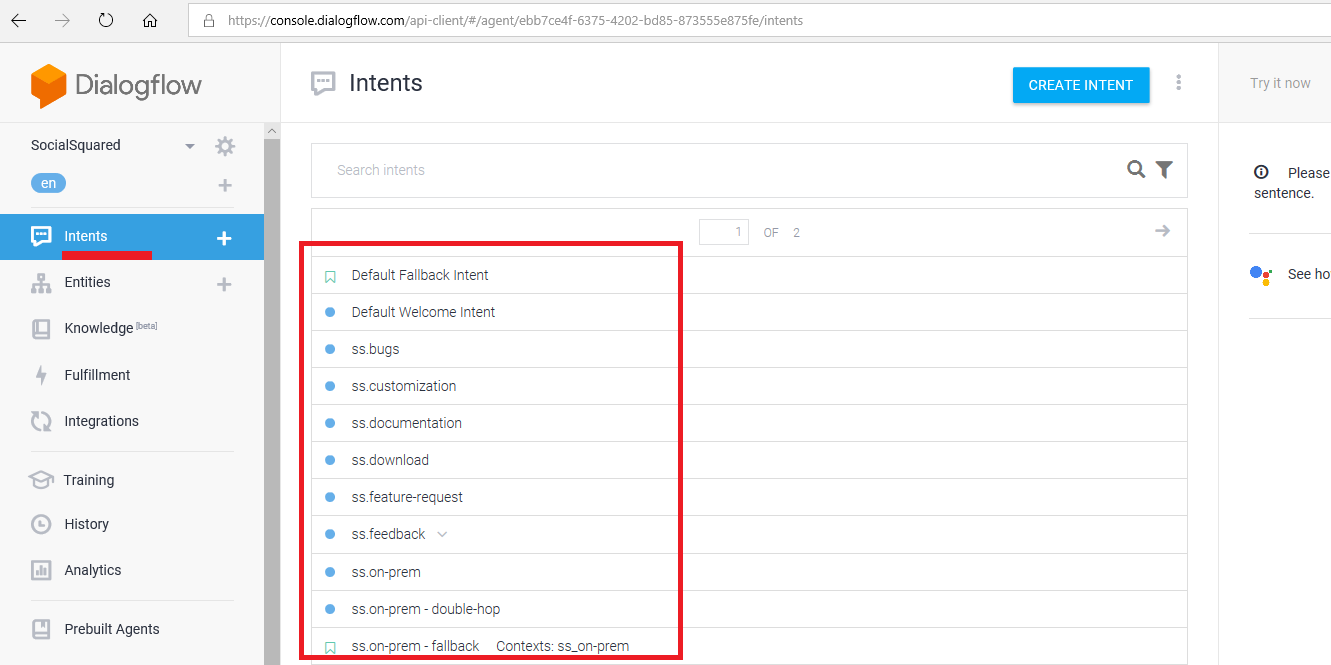Open Integrations in the sidebar

101,421
